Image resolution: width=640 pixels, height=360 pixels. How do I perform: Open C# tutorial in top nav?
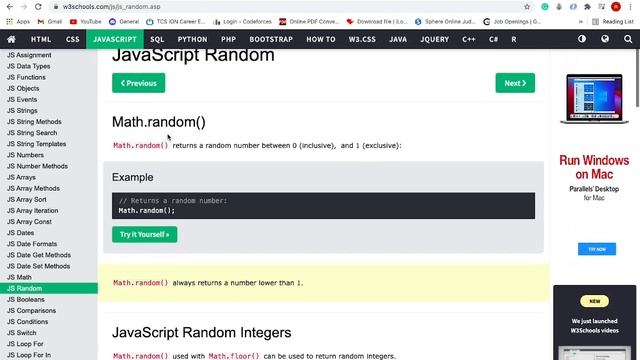pos(493,39)
